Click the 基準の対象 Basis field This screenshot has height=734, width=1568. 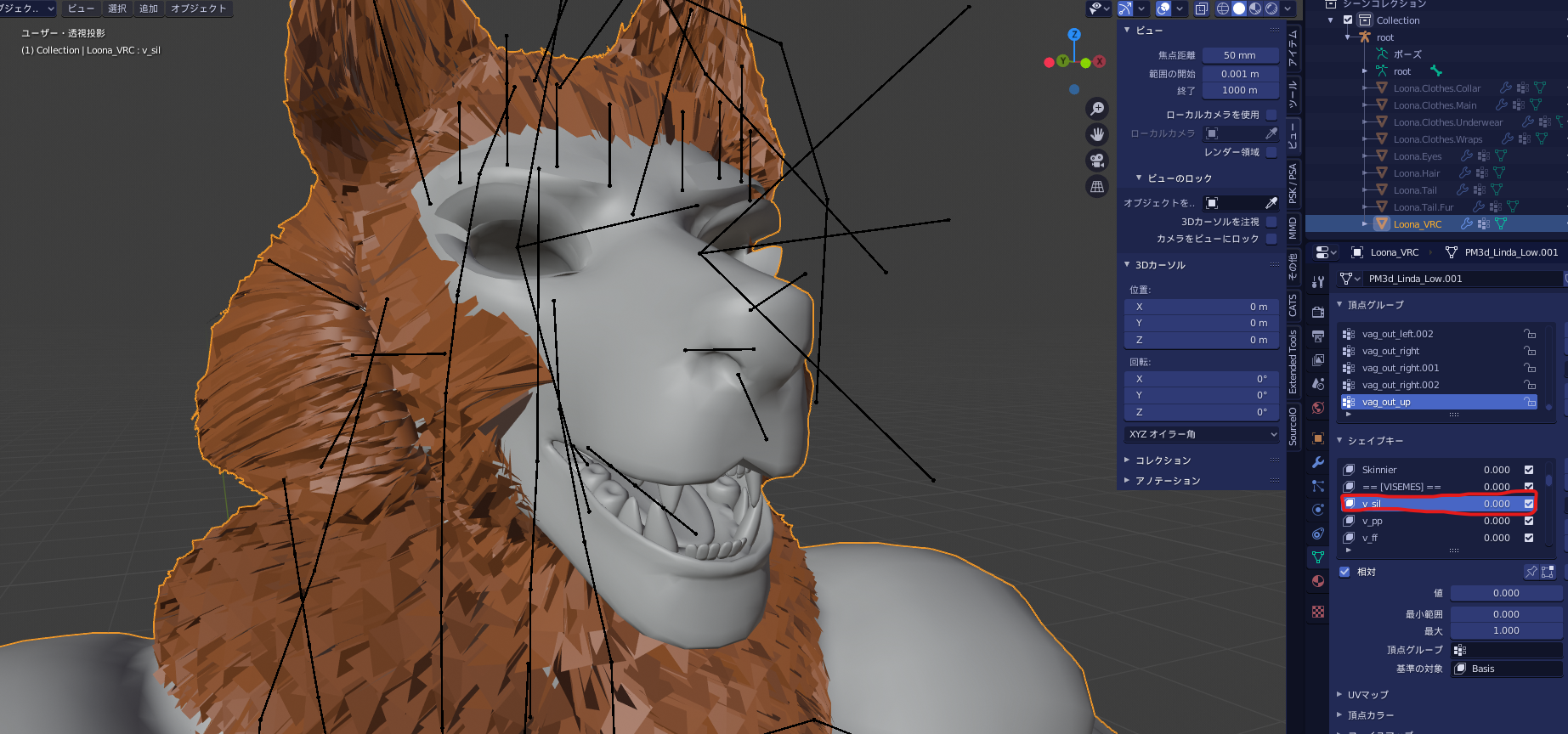[x=1507, y=669]
